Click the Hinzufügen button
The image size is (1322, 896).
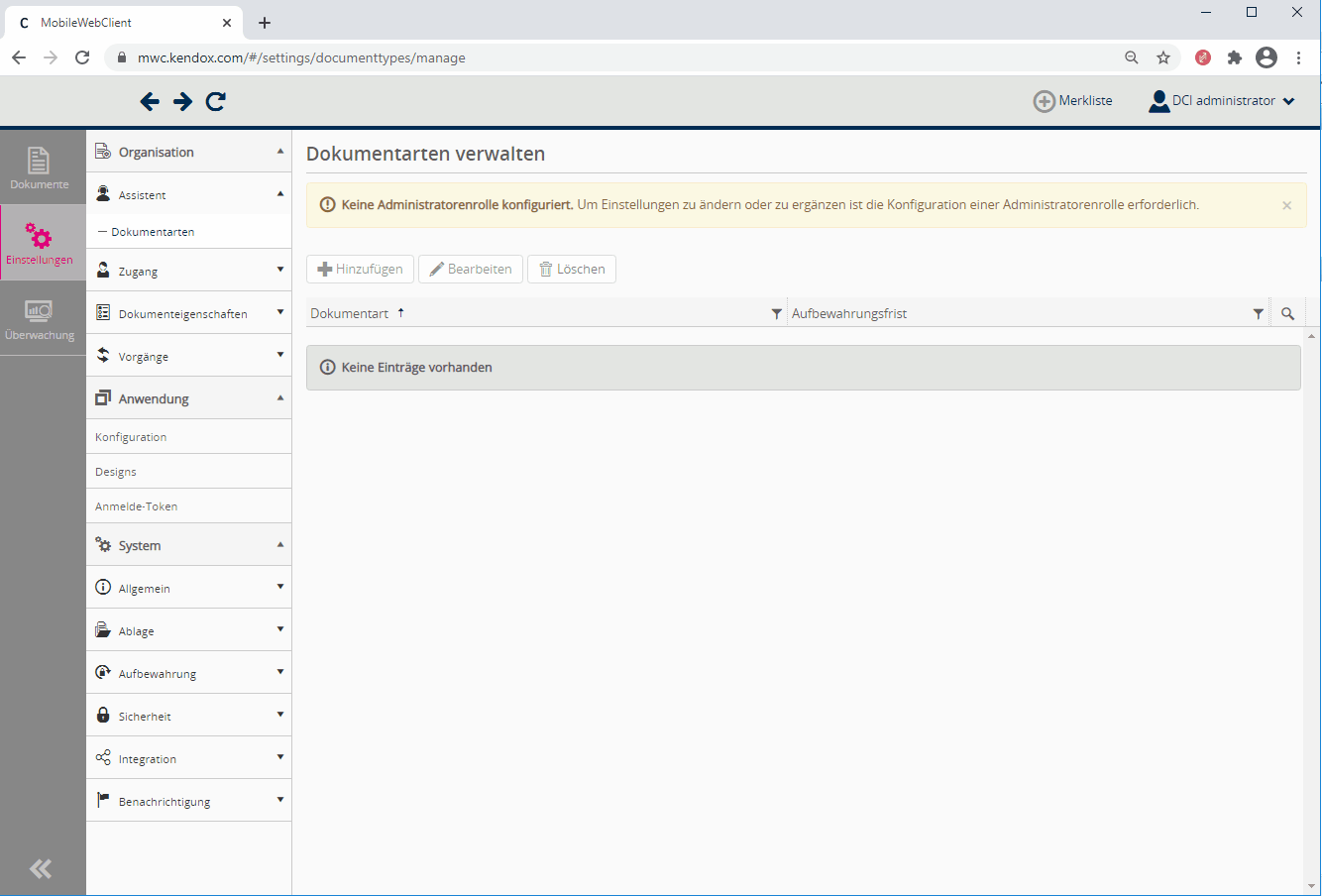pos(360,270)
